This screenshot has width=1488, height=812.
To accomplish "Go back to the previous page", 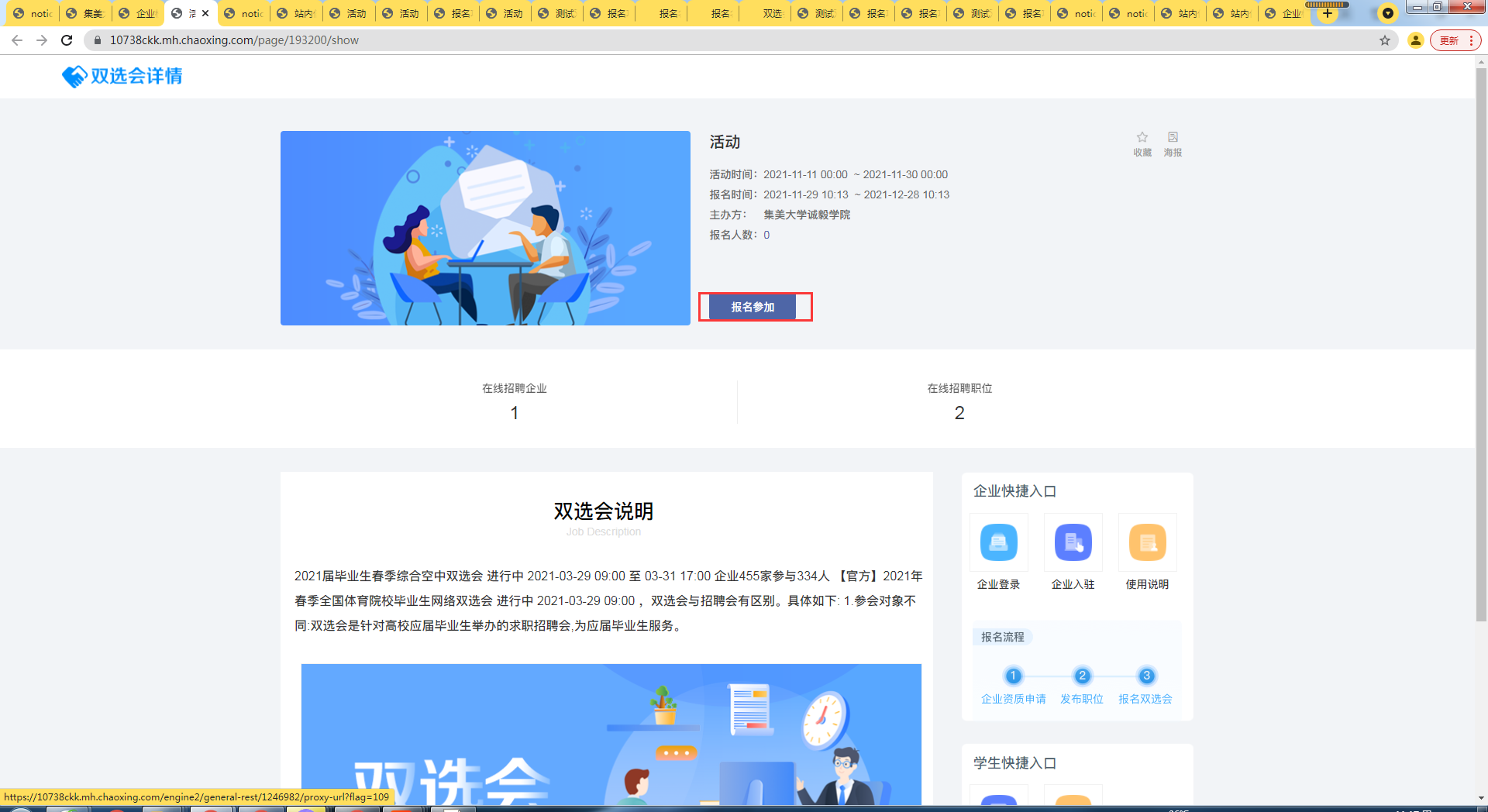I will tap(17, 40).
